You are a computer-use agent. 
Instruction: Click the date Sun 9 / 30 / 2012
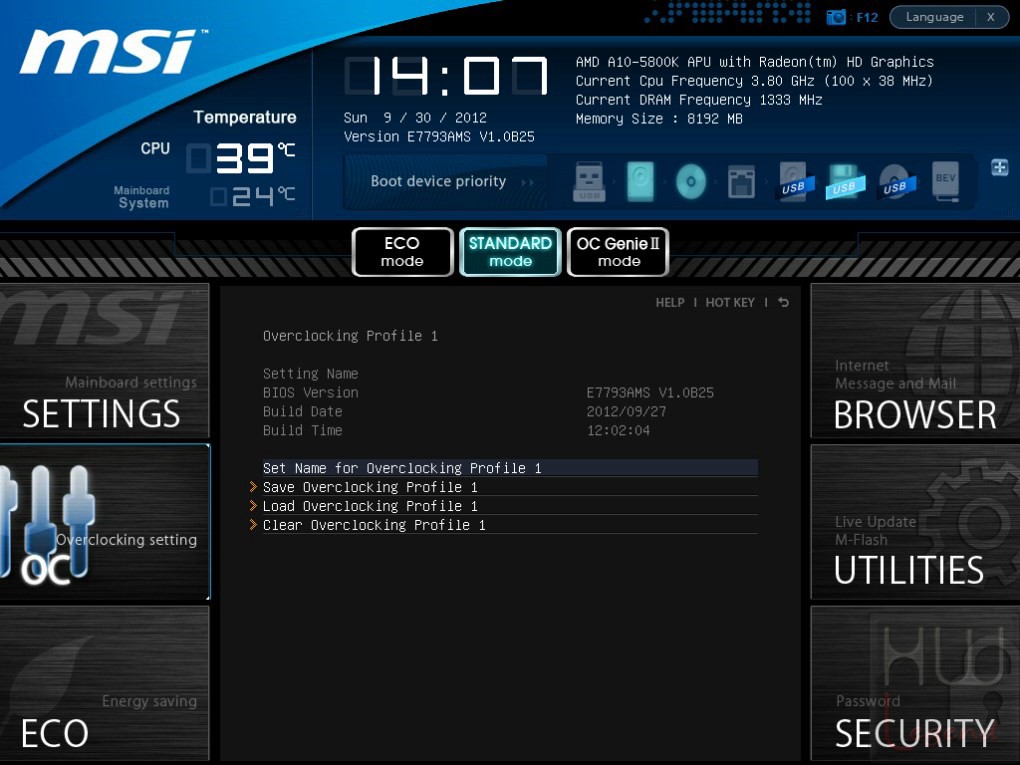pos(415,118)
